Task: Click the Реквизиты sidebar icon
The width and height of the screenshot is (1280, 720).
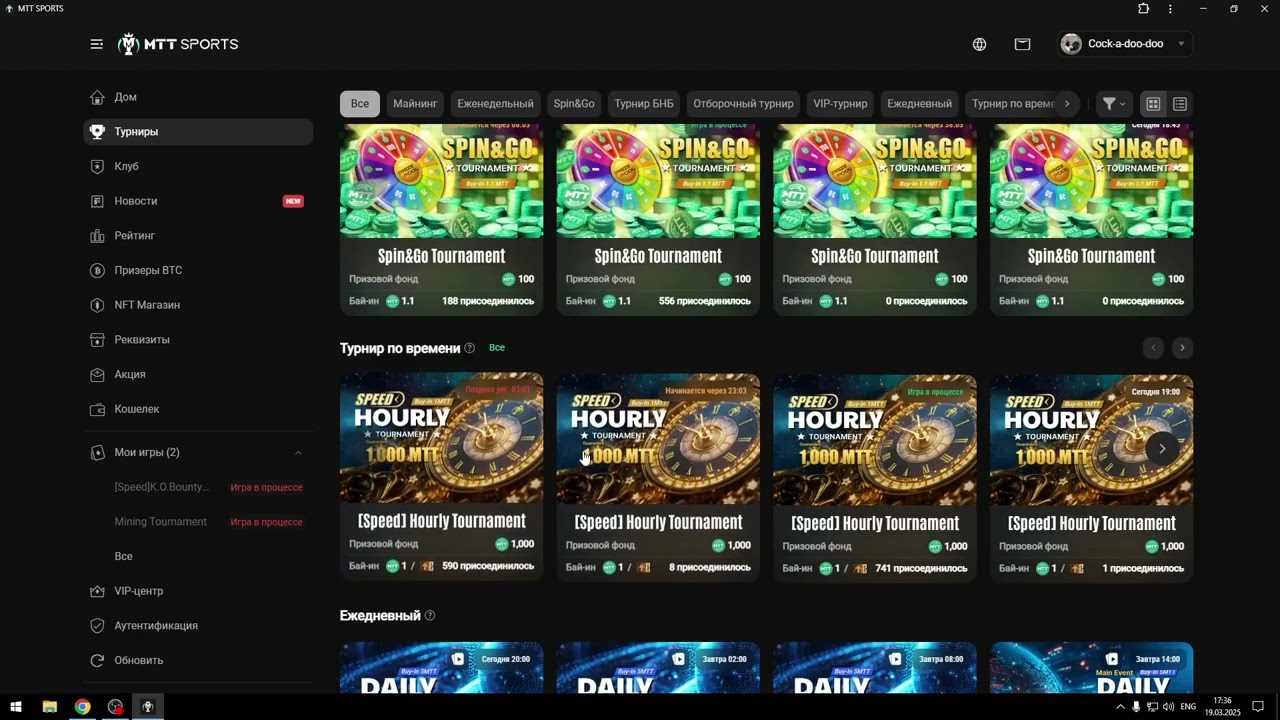Action: (97, 340)
